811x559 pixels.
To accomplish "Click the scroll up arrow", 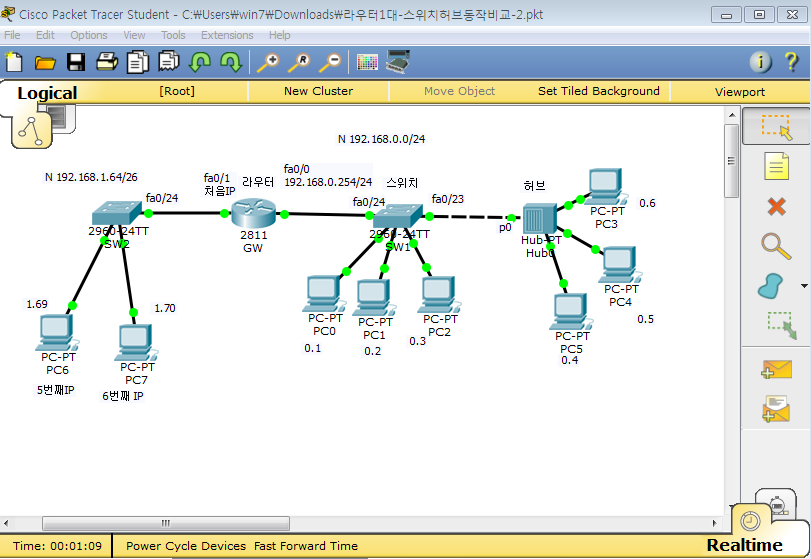I will coord(731,115).
